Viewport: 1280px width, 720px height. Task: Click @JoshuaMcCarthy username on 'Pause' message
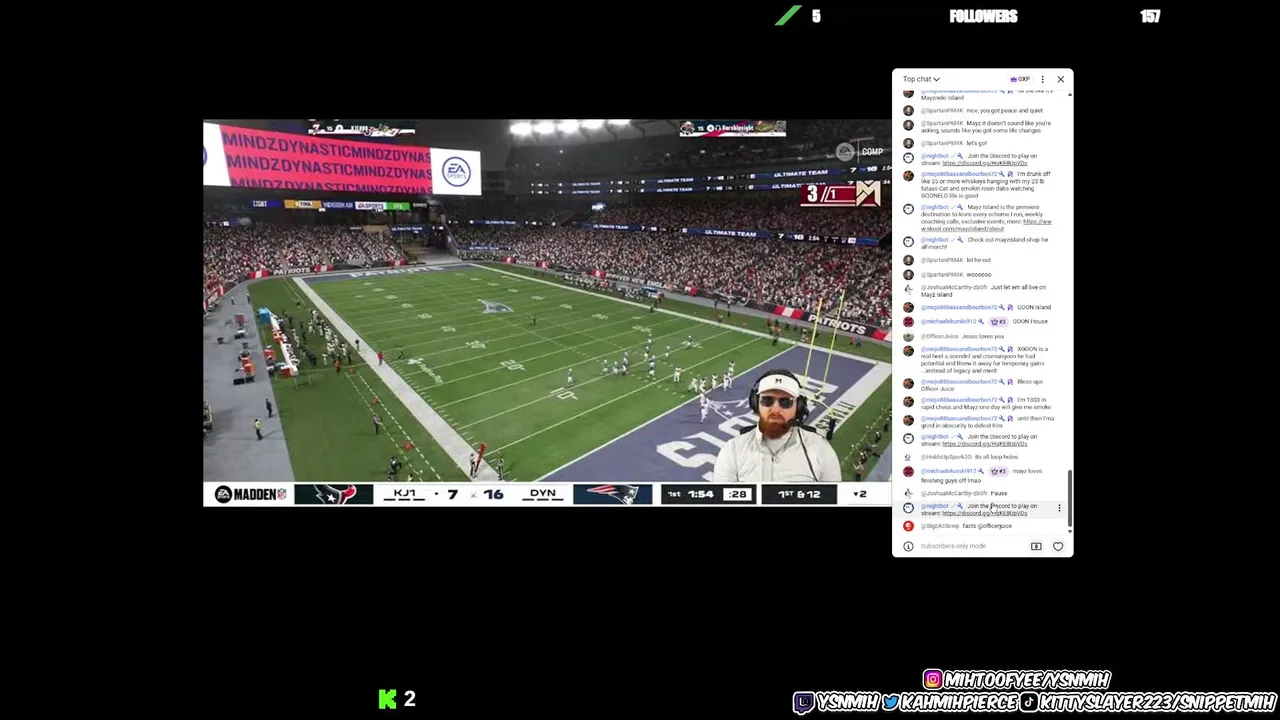click(954, 493)
